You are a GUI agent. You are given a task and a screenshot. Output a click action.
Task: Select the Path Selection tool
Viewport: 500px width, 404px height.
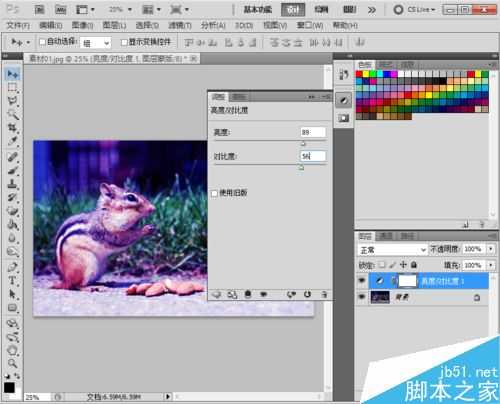pos(13,294)
